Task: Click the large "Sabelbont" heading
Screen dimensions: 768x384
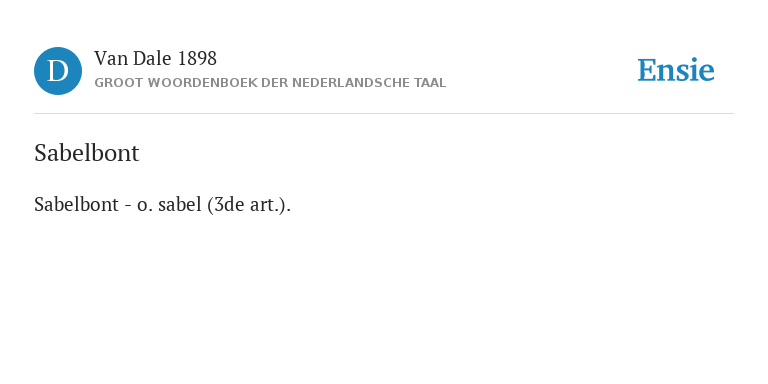Action: [87, 153]
